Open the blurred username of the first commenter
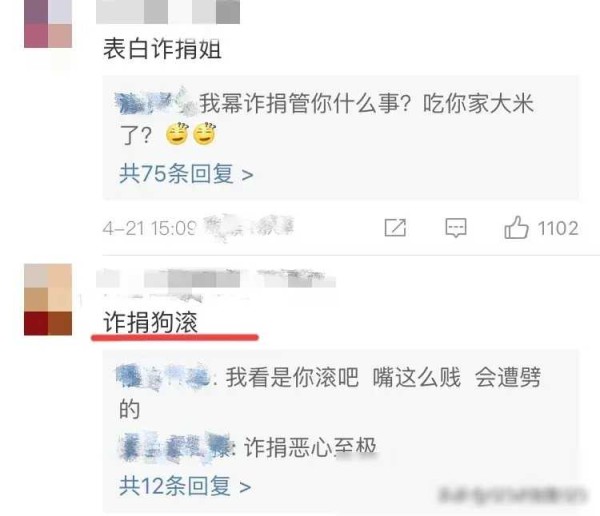This screenshot has width=600, height=516. tap(168, 11)
